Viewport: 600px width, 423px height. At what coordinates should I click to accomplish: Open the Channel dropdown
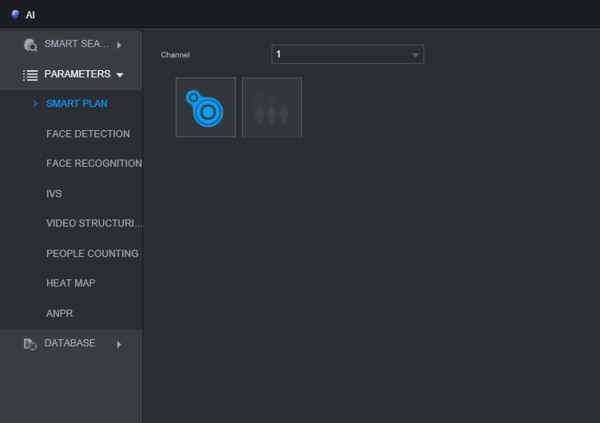(347, 54)
